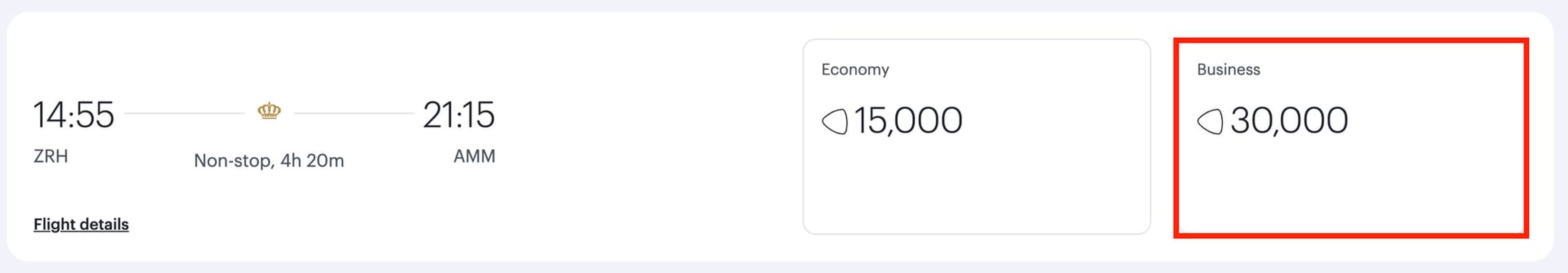Click the Avios icon beside 15,000
Screen dimensions: 1568x273
point(835,121)
